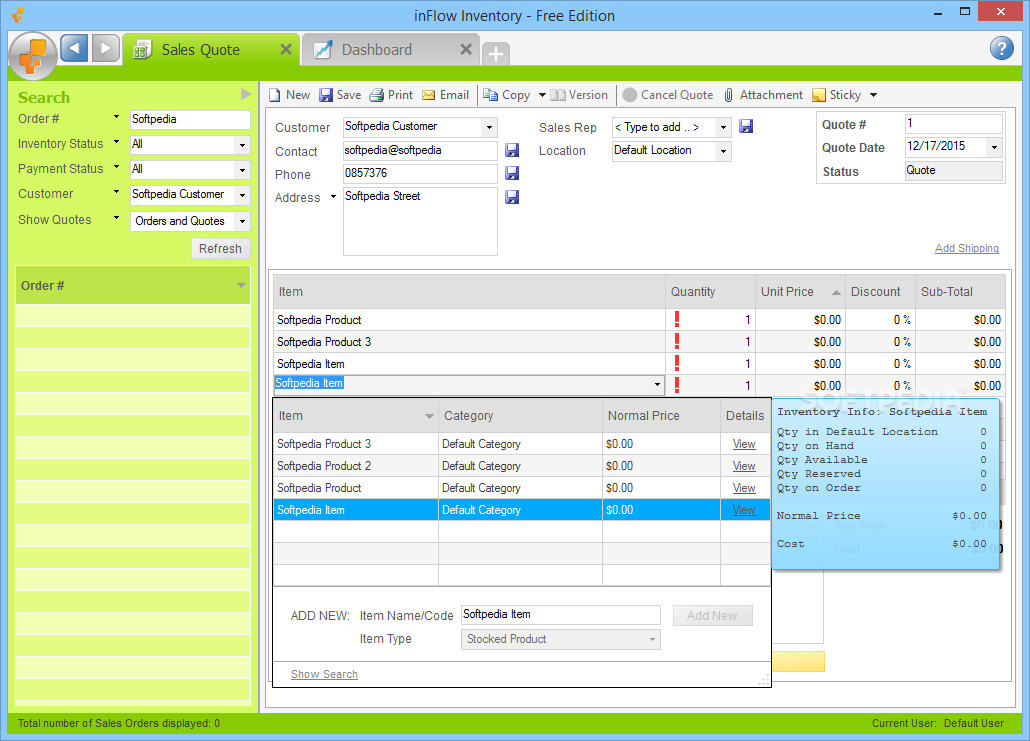1030x741 pixels.
Task: Click the Order # search field
Action: (x=190, y=120)
